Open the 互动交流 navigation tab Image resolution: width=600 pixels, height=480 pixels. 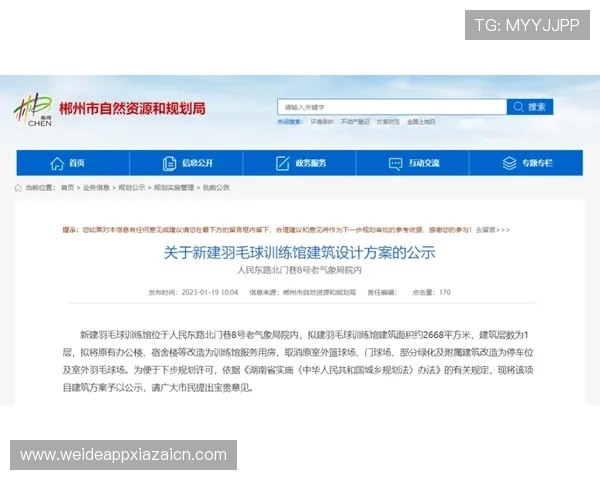pos(413,163)
